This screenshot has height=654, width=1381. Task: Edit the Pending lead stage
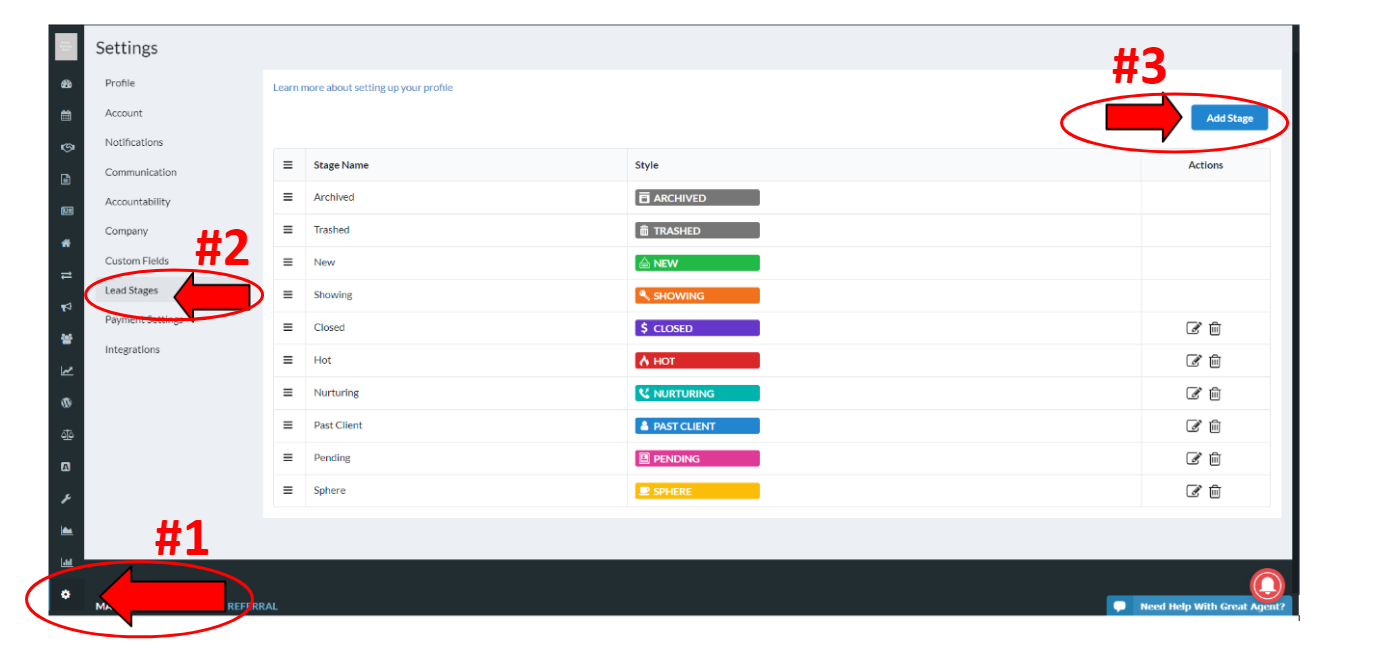click(1193, 458)
